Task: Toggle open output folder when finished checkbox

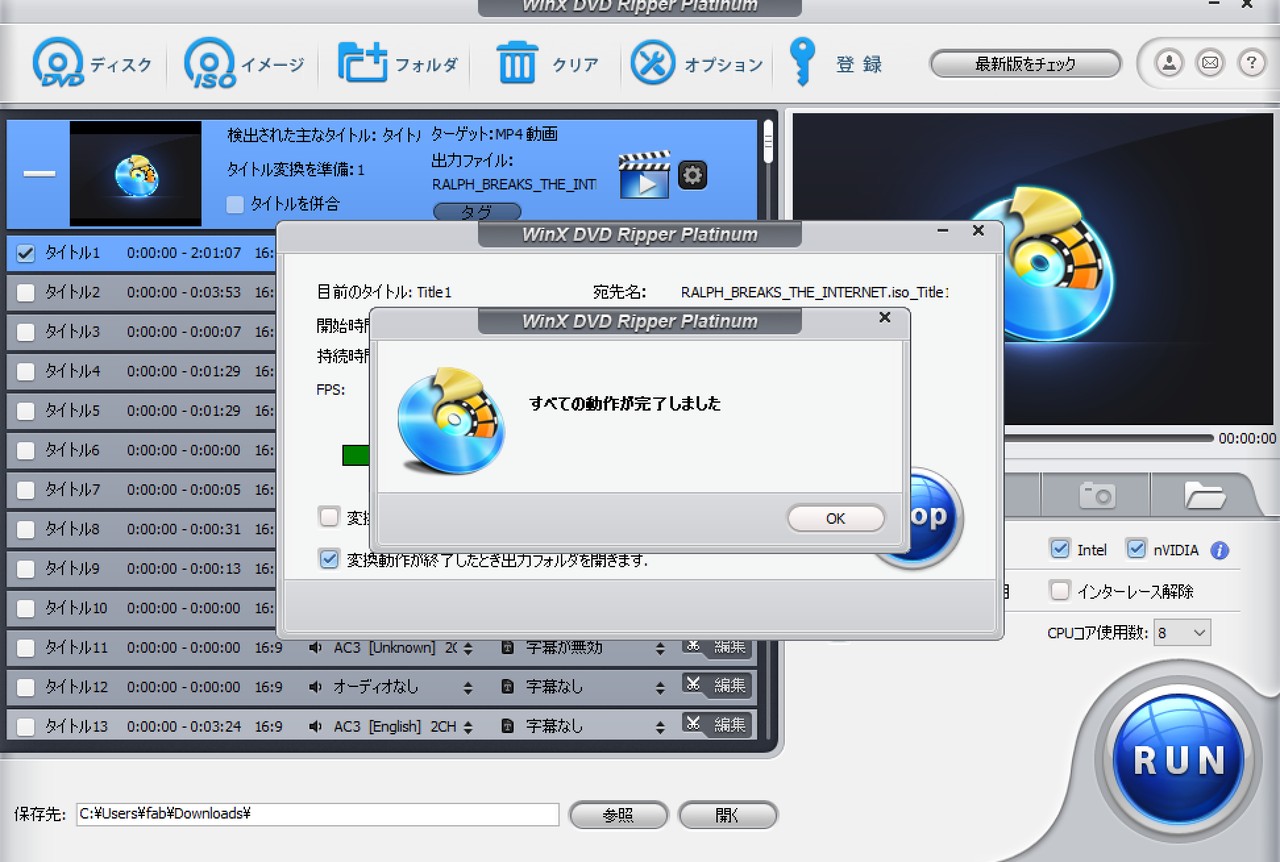Action: [329, 559]
